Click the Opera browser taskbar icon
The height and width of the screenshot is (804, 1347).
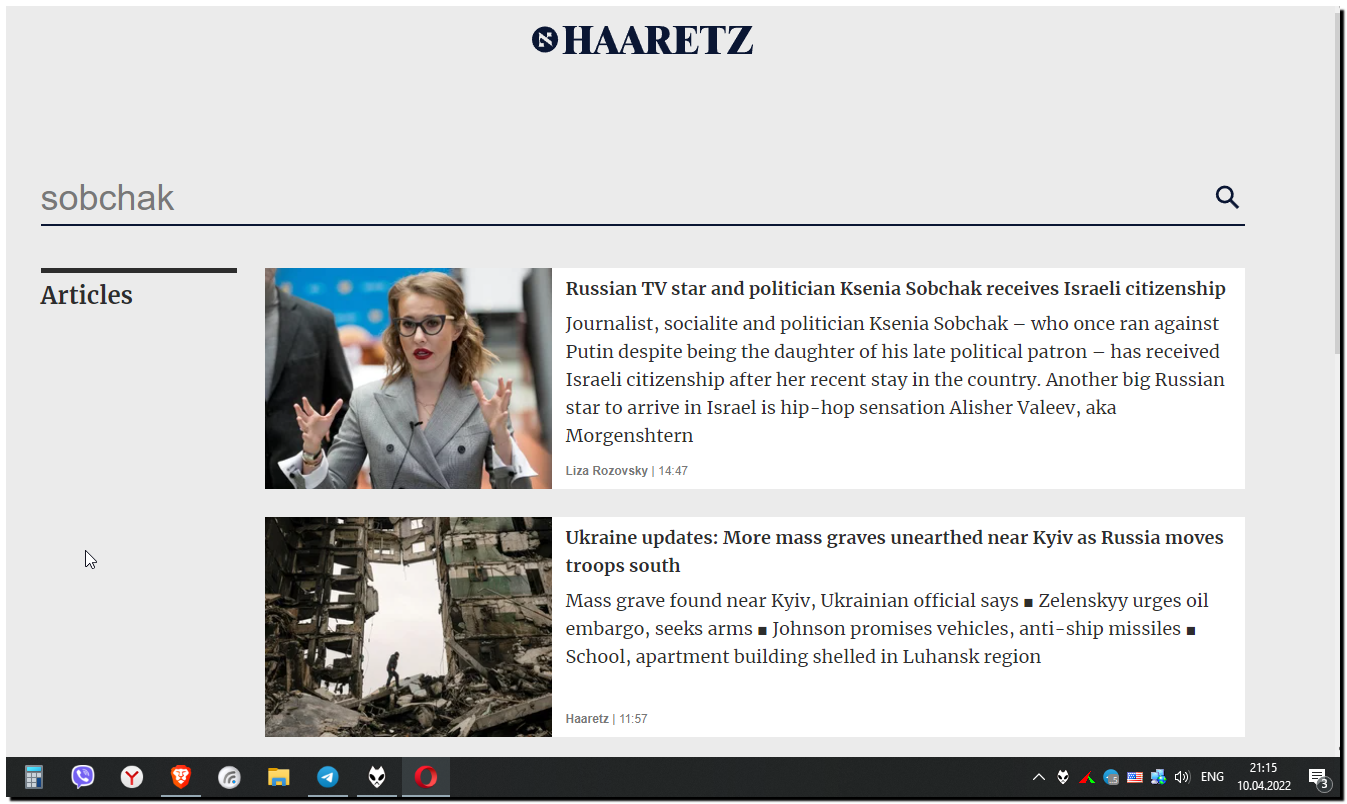(x=426, y=777)
